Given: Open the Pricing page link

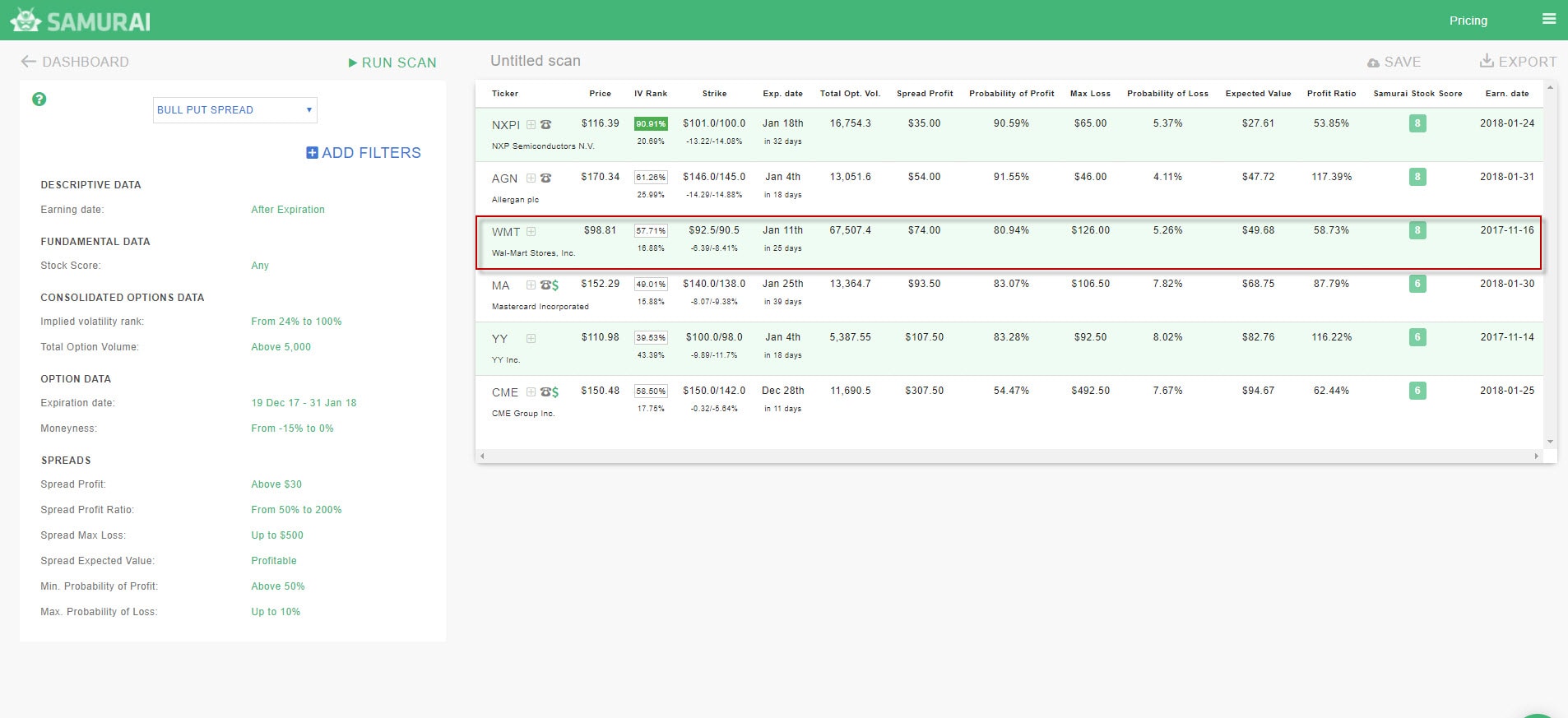Looking at the screenshot, I should pos(1468,21).
